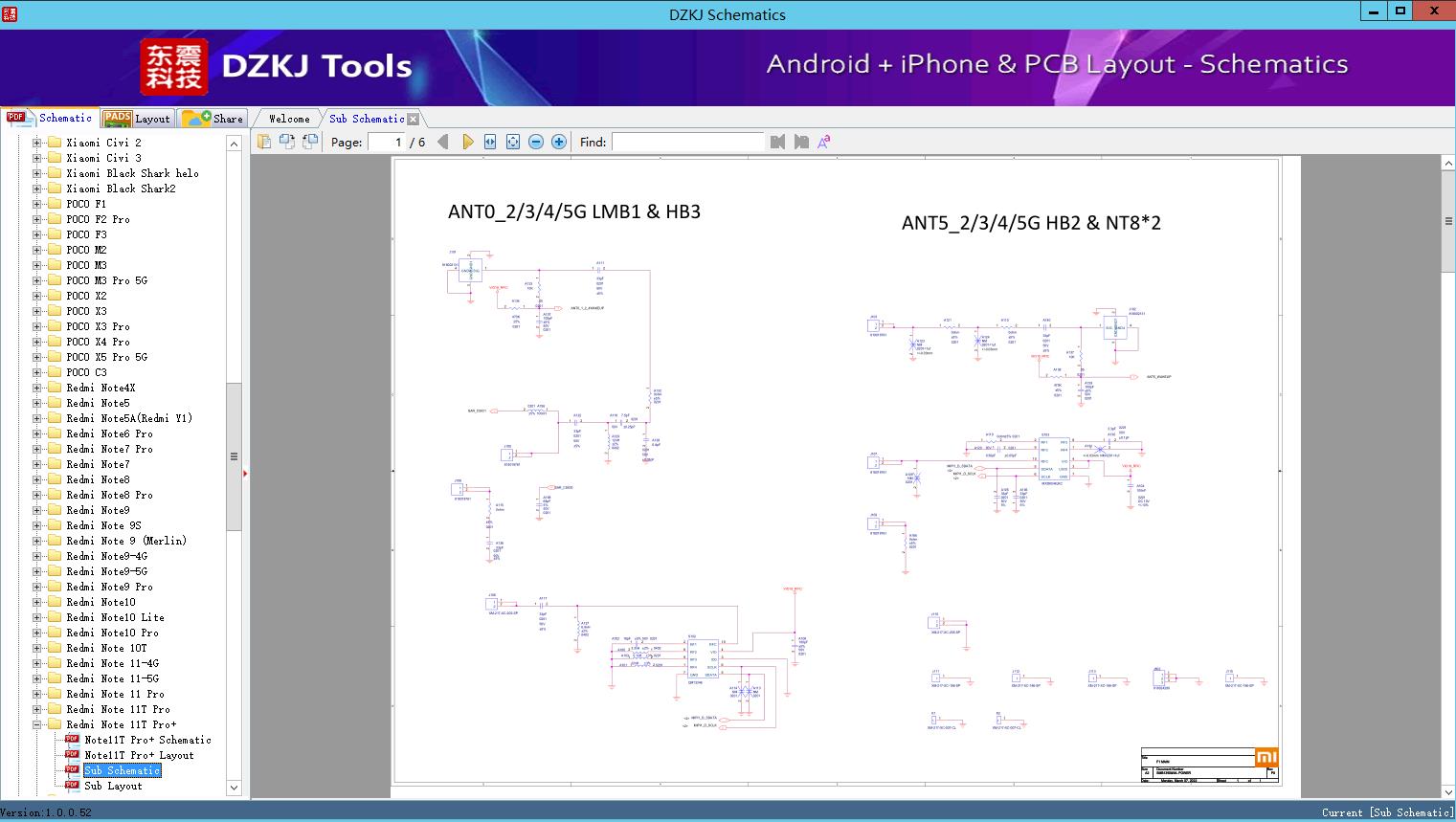Go to the next page arrow

(467, 142)
